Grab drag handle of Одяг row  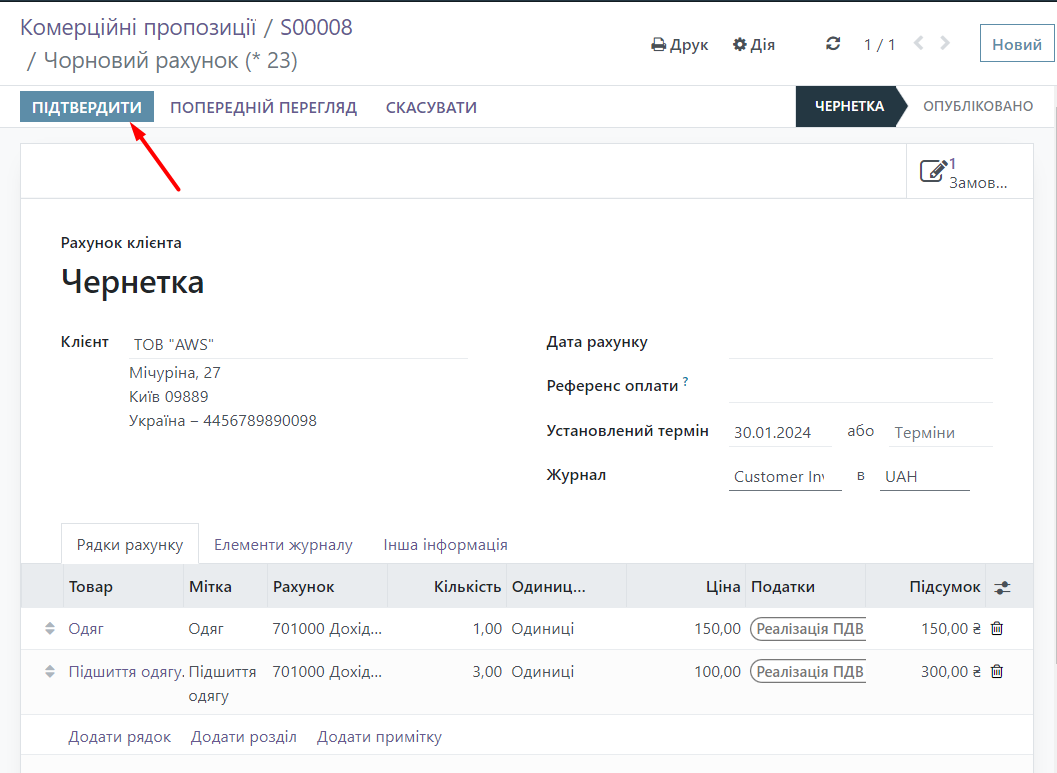pos(50,629)
